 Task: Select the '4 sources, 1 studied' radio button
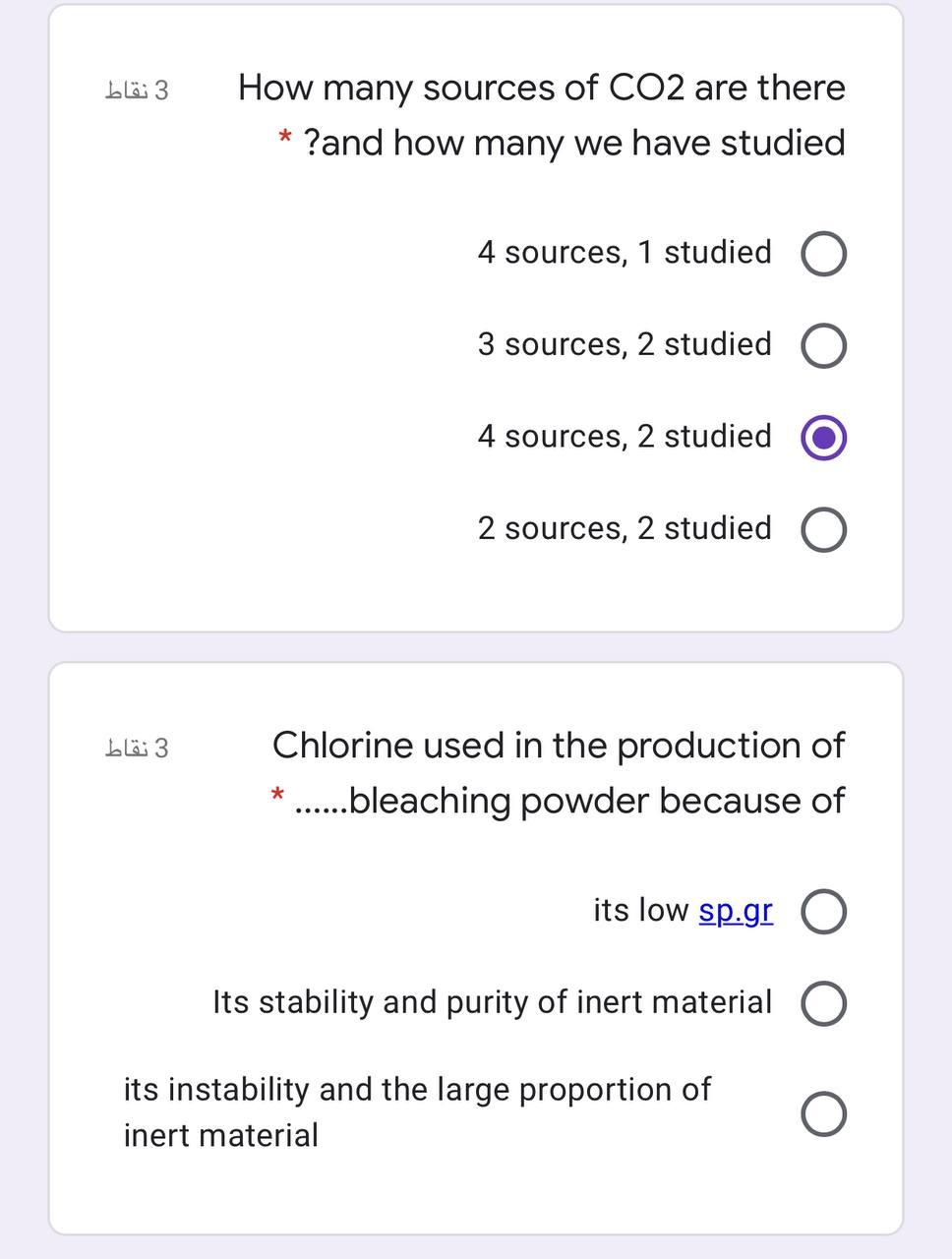824,254
